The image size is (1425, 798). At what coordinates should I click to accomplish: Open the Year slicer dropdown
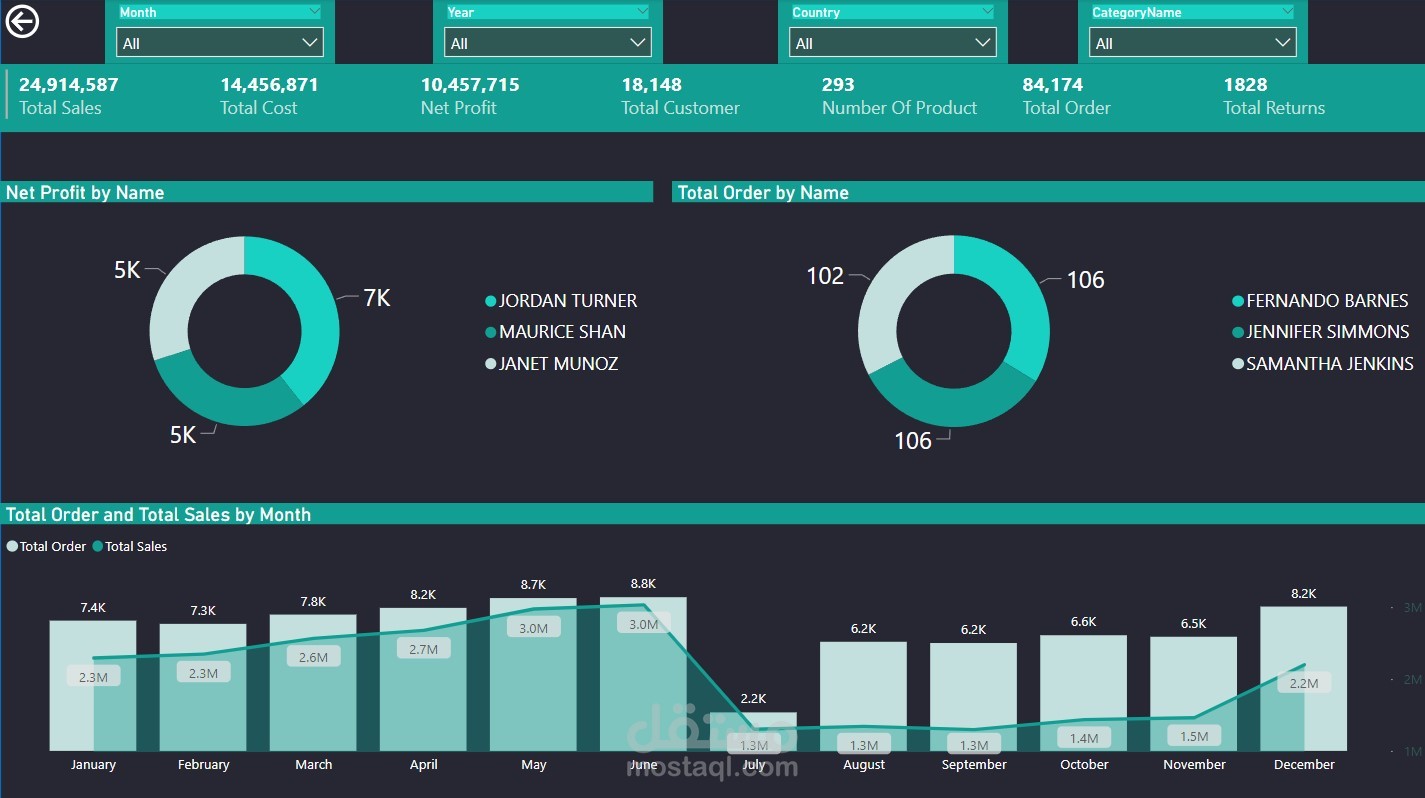click(548, 43)
